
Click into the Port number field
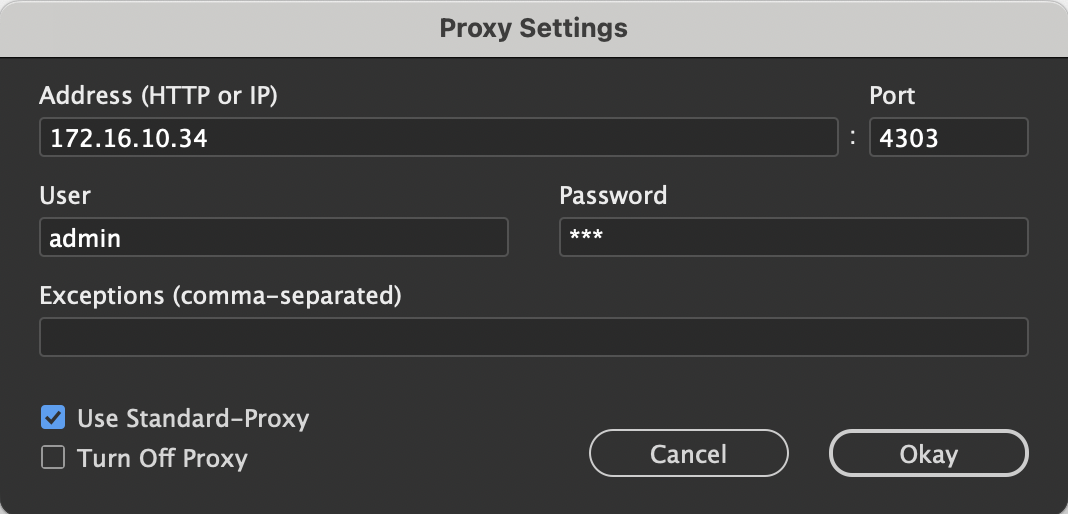948,138
